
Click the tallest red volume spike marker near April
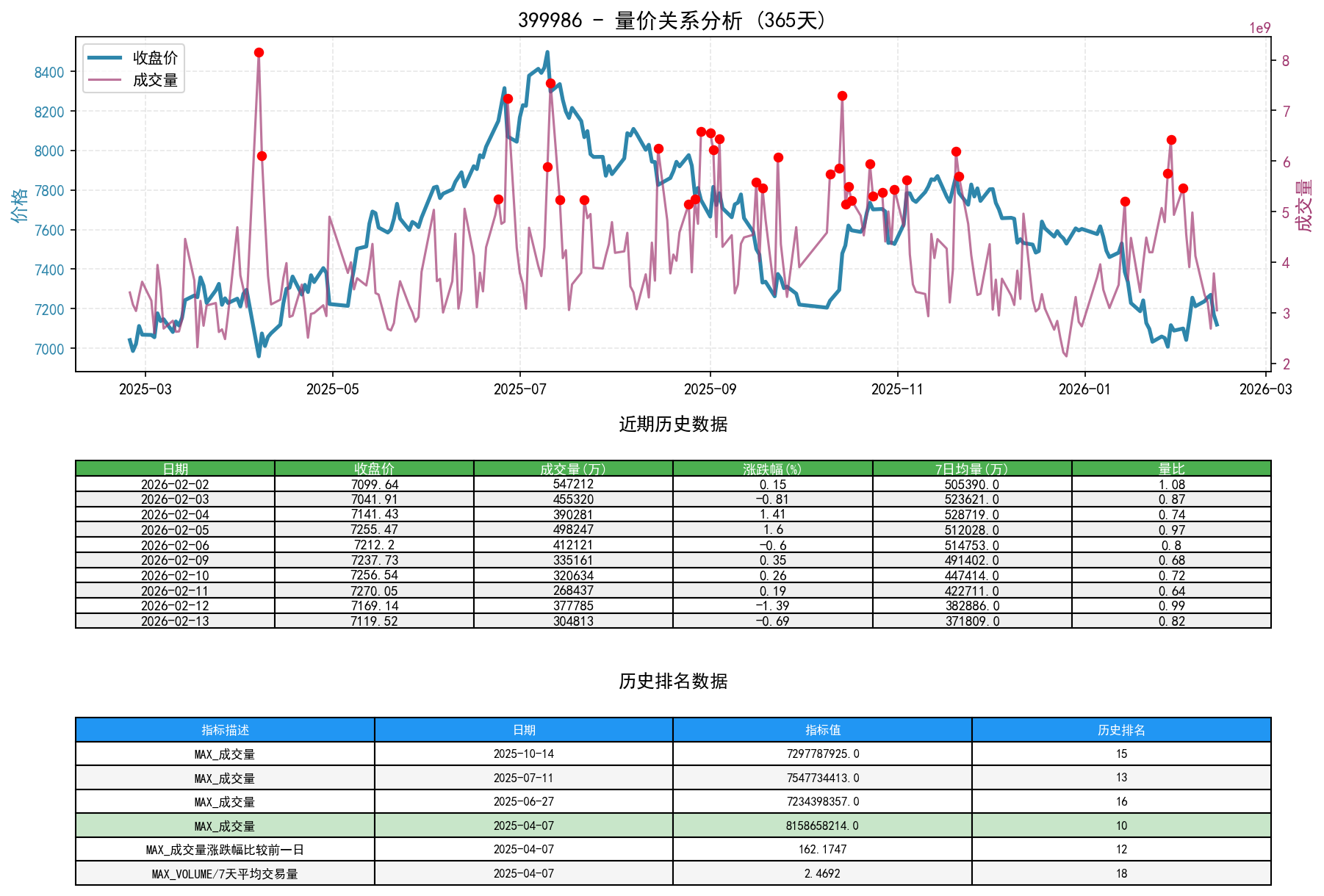pyautogui.click(x=259, y=52)
